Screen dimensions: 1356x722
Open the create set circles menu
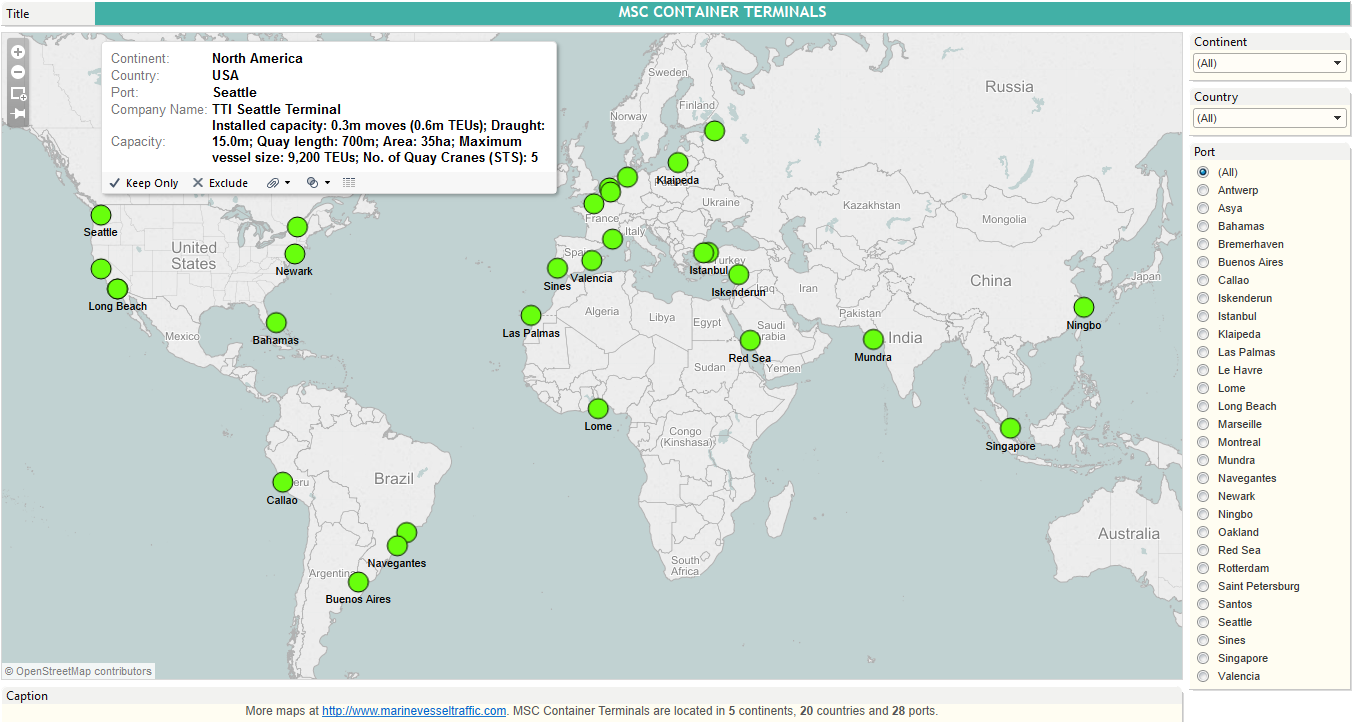click(317, 183)
